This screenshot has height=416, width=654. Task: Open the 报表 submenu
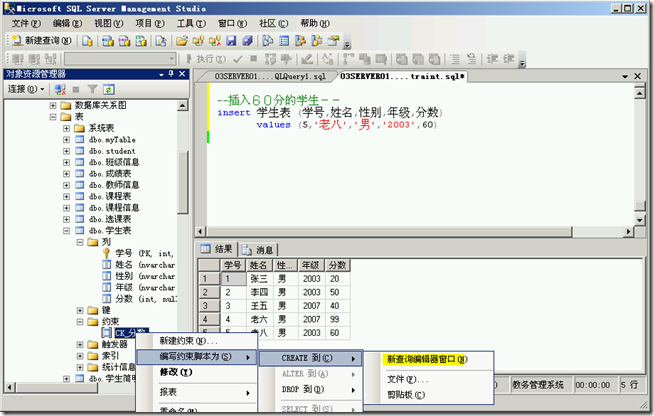(196, 392)
